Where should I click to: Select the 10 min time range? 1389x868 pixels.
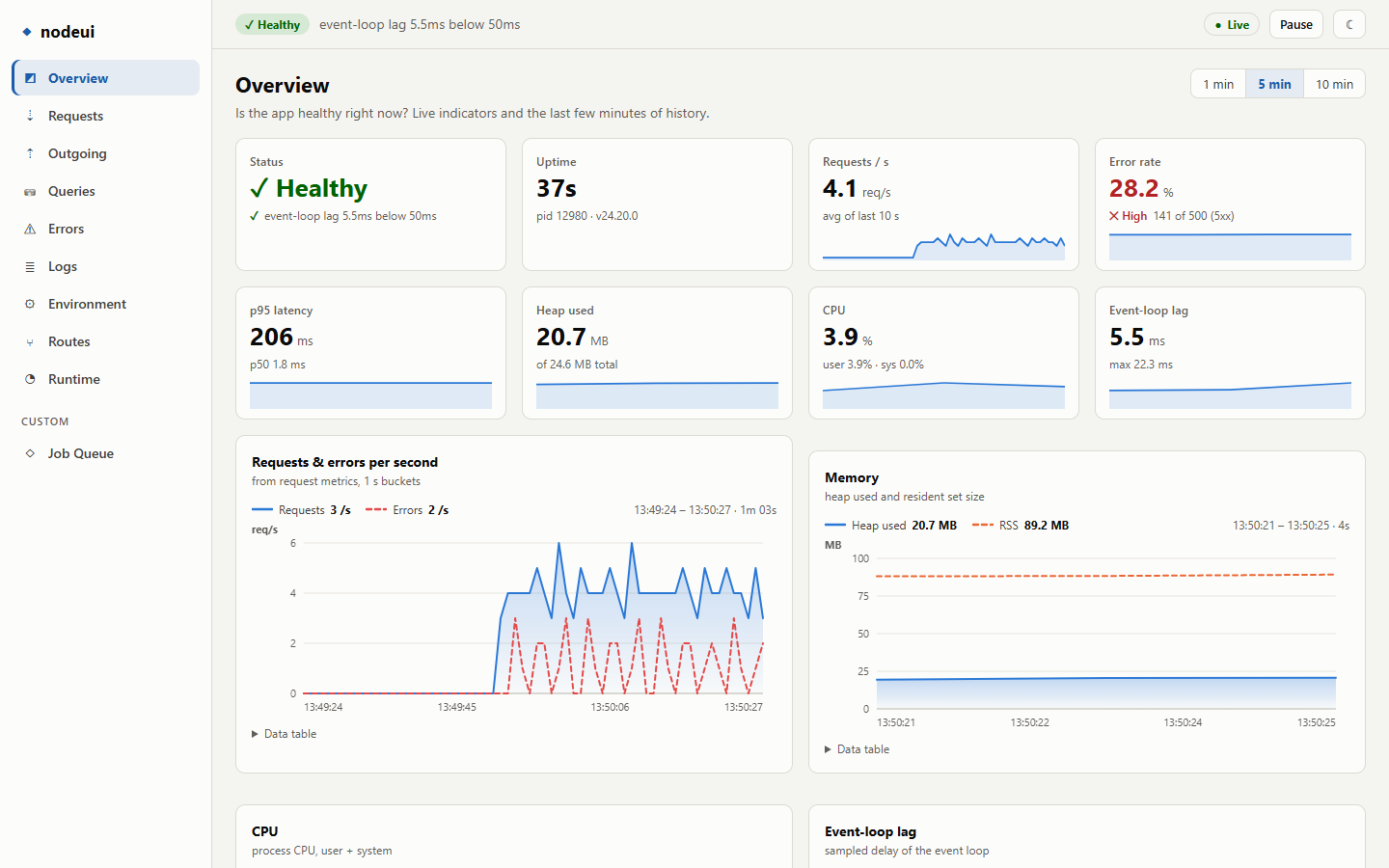click(1334, 84)
